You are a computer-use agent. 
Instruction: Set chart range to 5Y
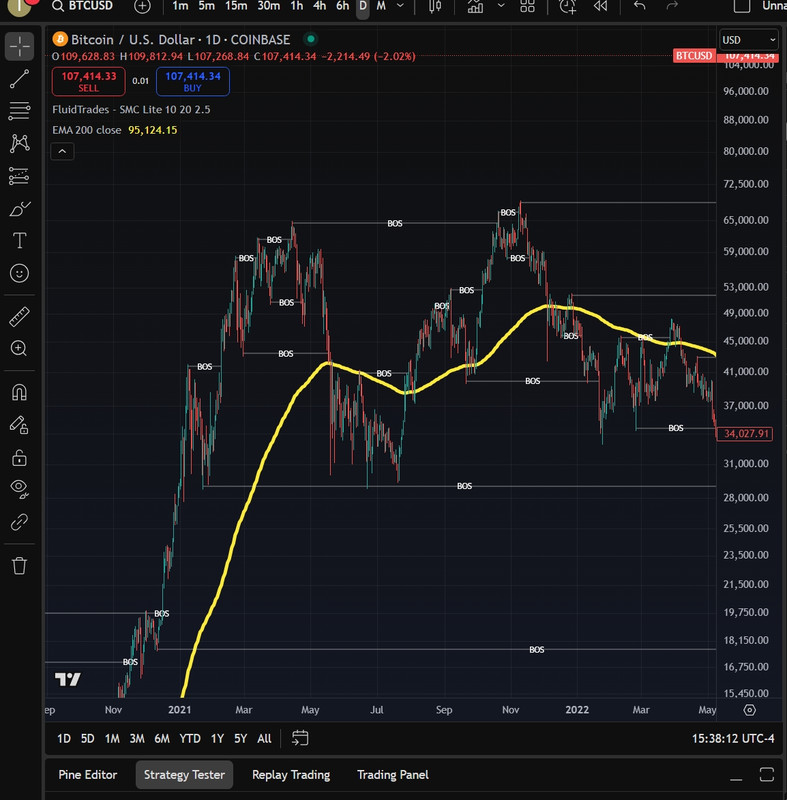pos(240,738)
